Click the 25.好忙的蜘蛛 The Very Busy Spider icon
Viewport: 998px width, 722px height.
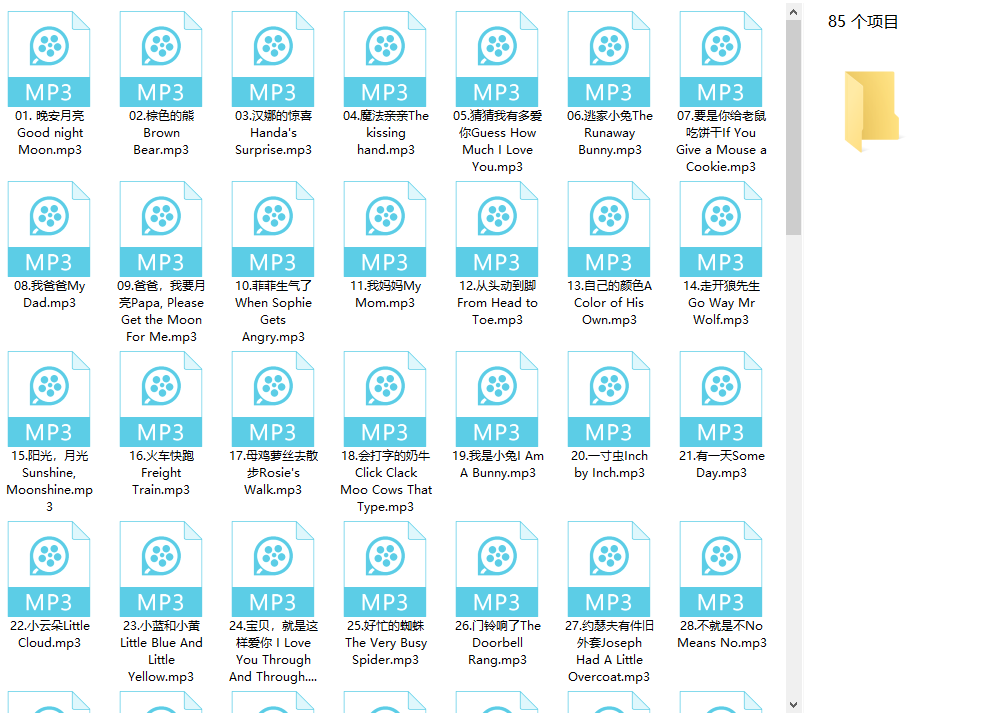pyautogui.click(x=385, y=569)
